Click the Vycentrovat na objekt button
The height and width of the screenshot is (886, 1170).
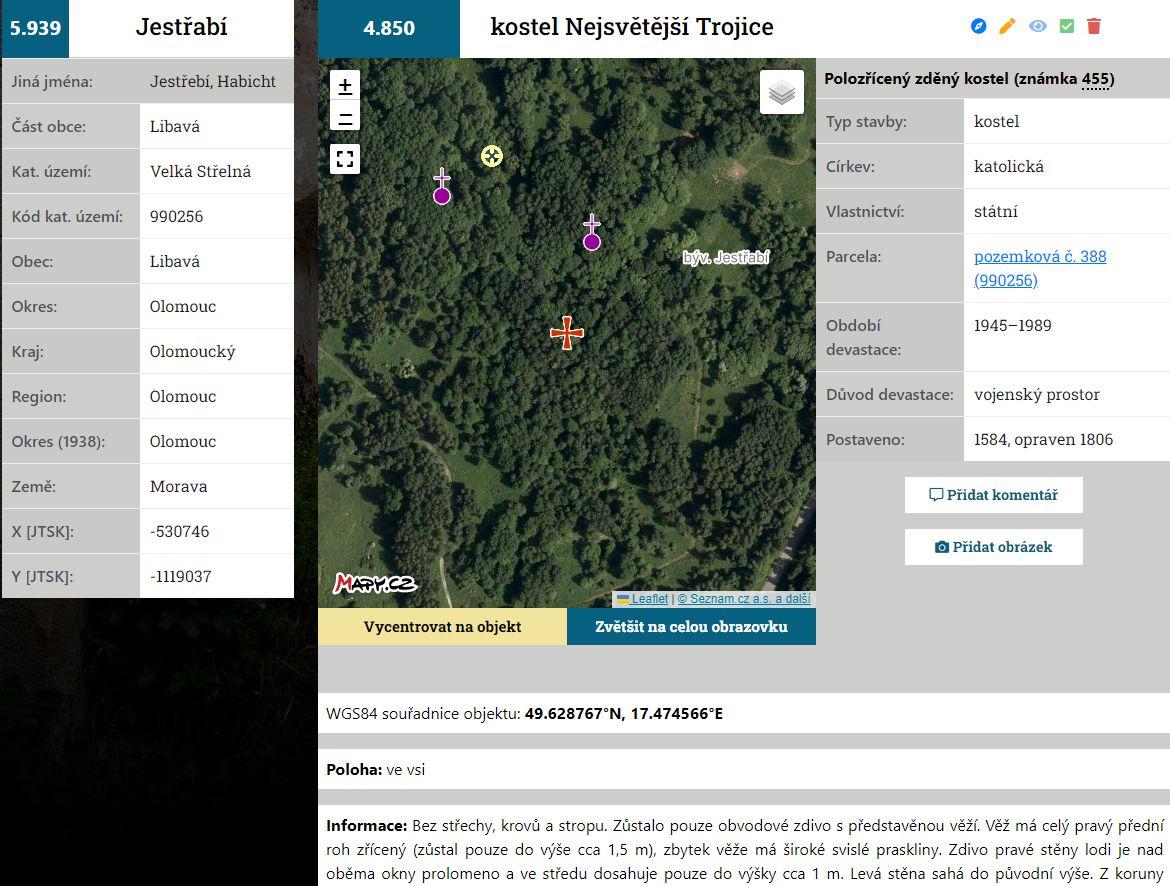pos(442,626)
